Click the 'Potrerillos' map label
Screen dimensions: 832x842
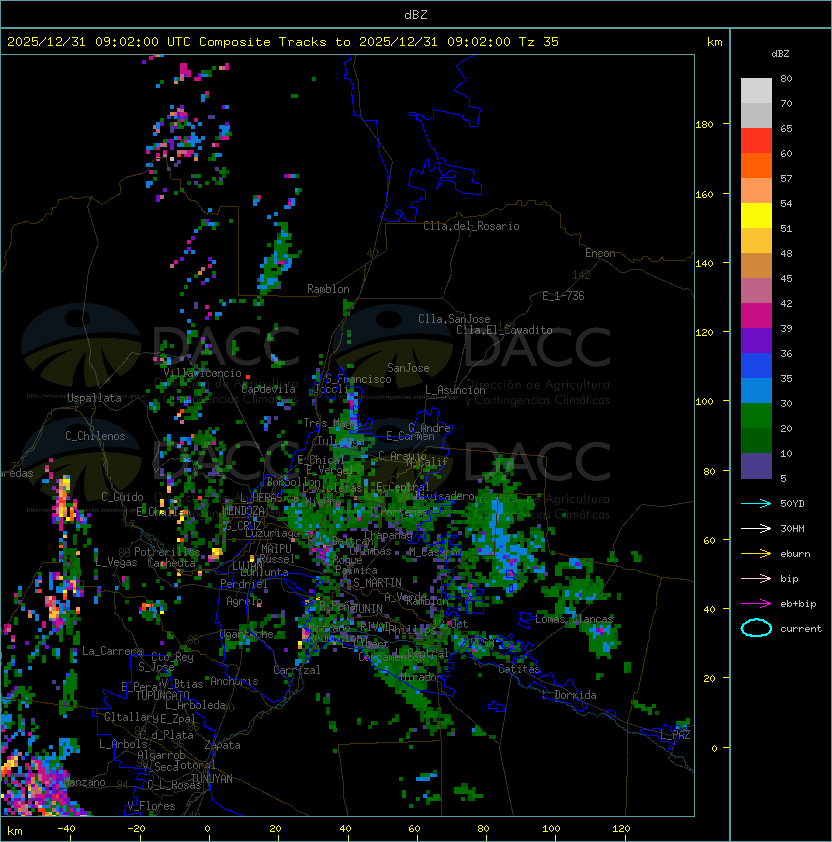(x=167, y=552)
